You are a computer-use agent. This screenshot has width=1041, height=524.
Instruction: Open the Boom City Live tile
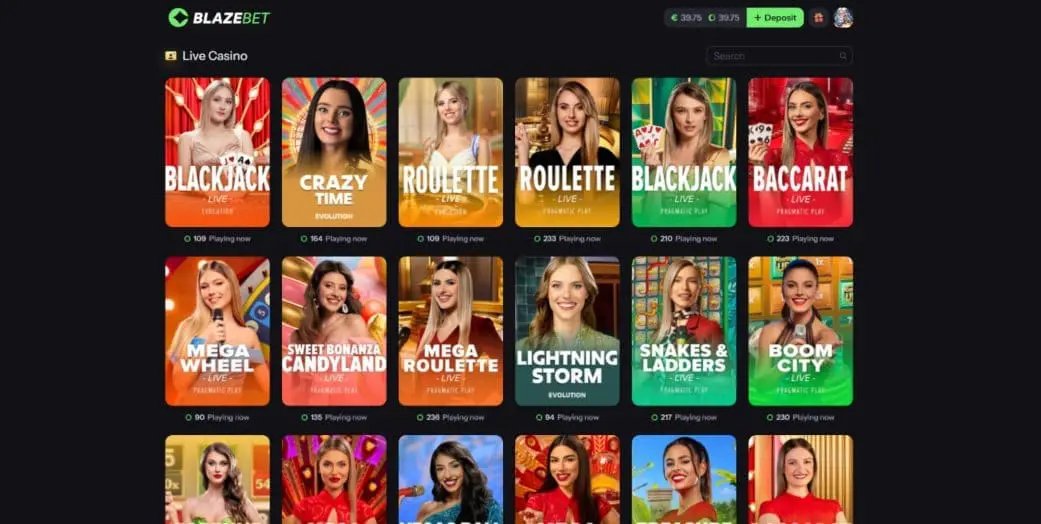801,331
